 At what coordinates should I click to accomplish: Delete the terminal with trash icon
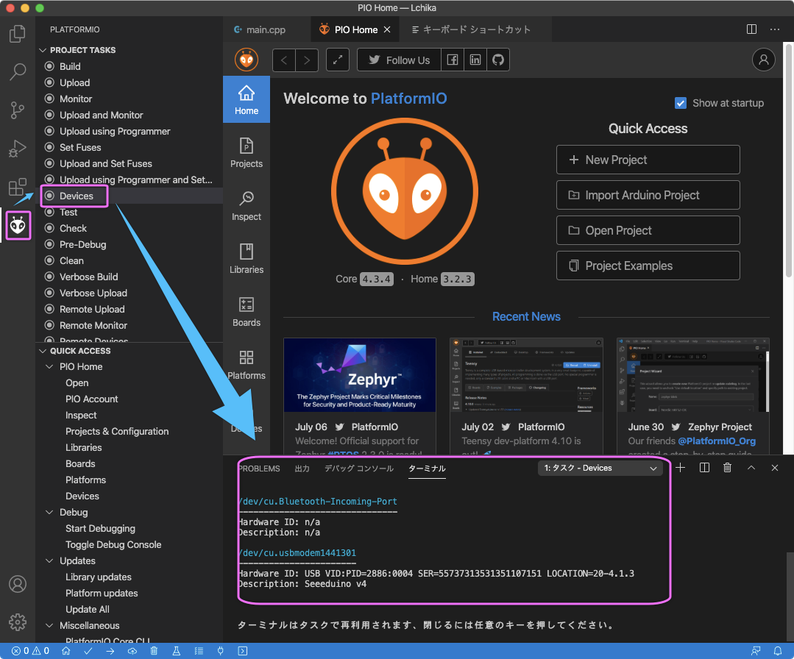727,468
